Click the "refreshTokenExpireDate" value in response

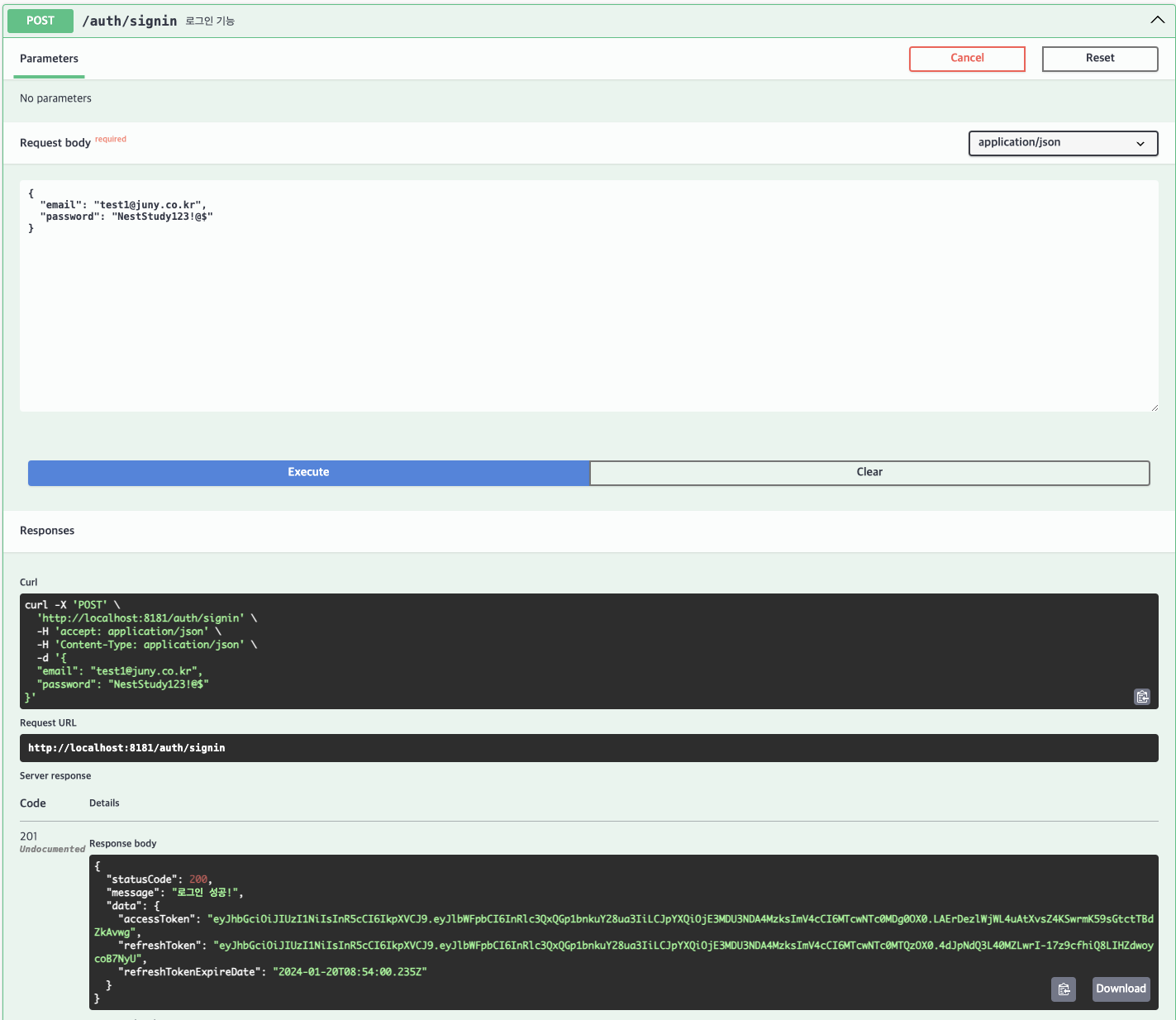tap(350, 972)
